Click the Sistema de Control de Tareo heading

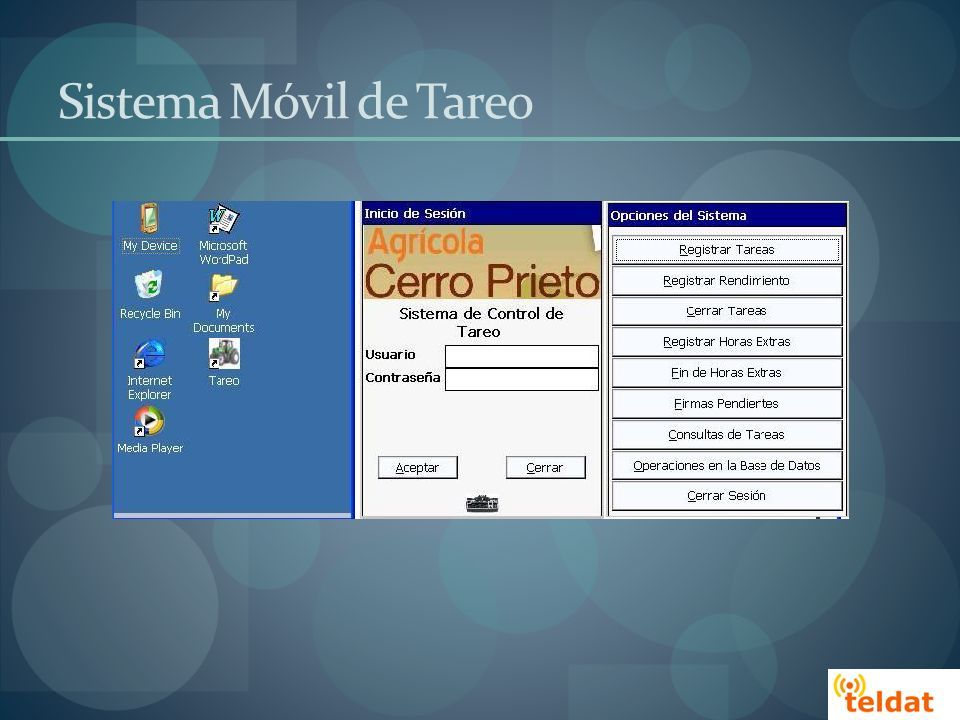(x=481, y=323)
